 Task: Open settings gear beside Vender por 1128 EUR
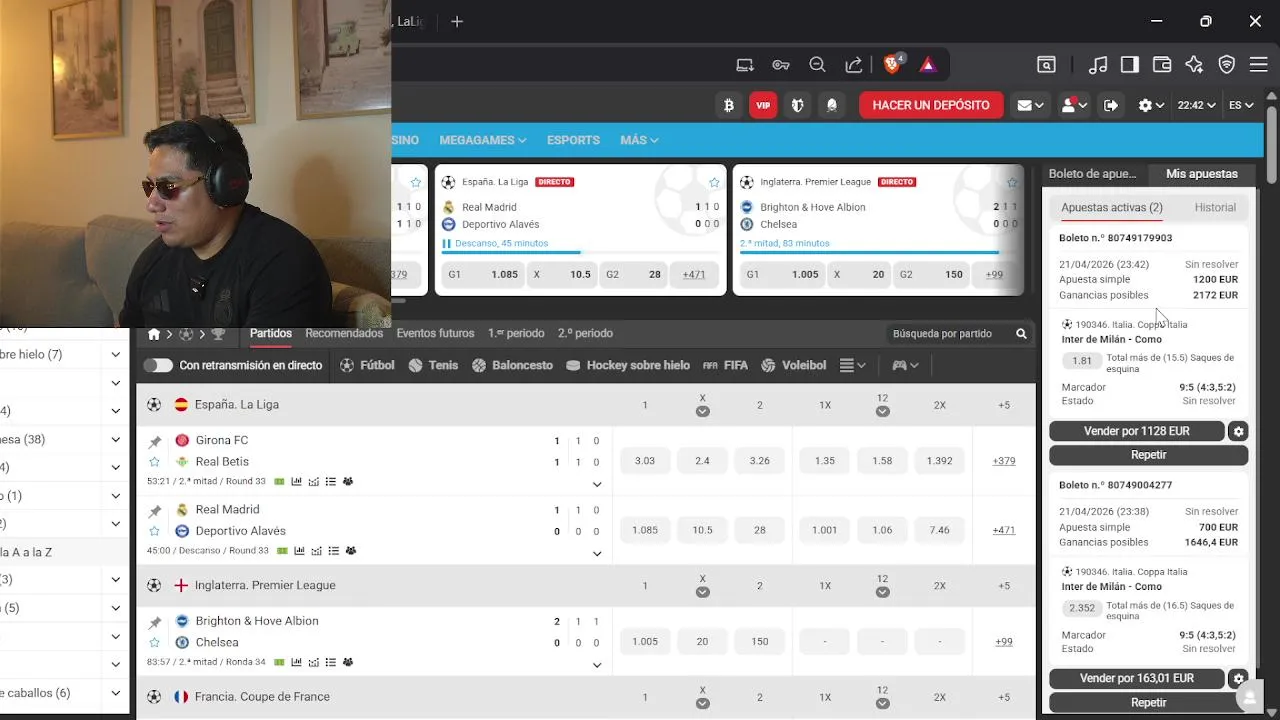click(1239, 431)
